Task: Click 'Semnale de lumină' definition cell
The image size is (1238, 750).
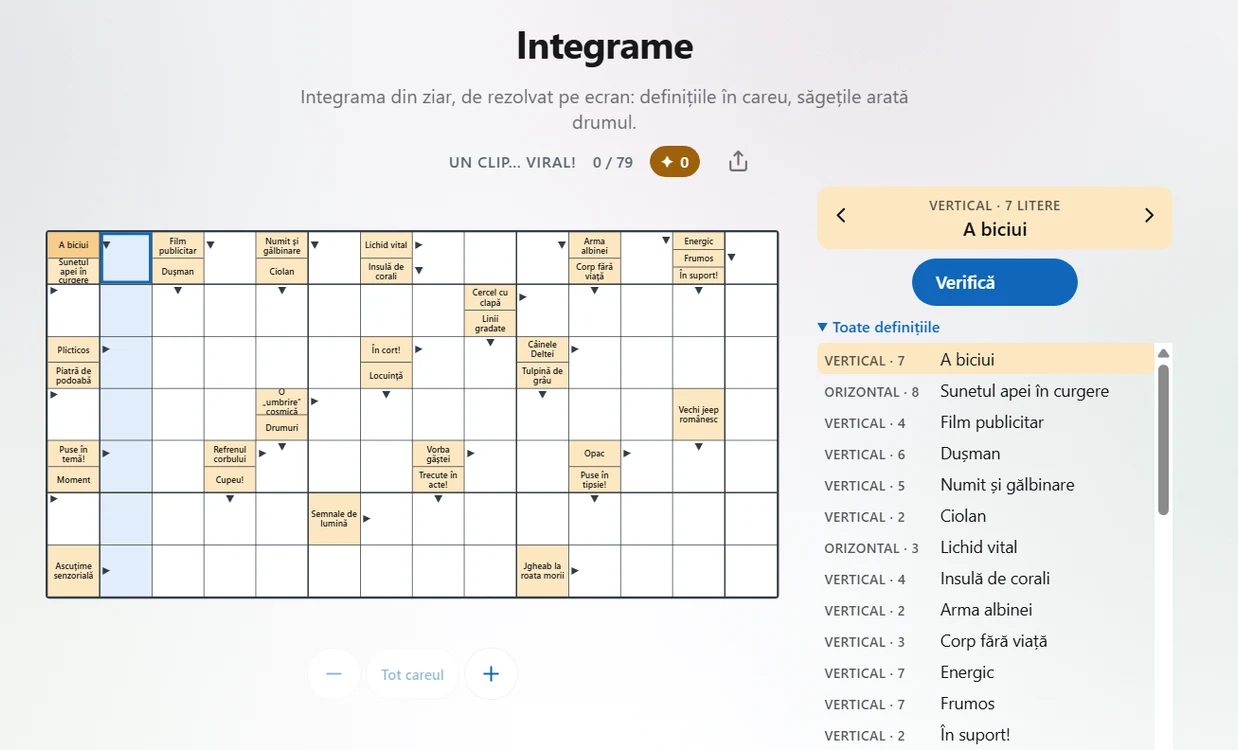Action: click(334, 518)
